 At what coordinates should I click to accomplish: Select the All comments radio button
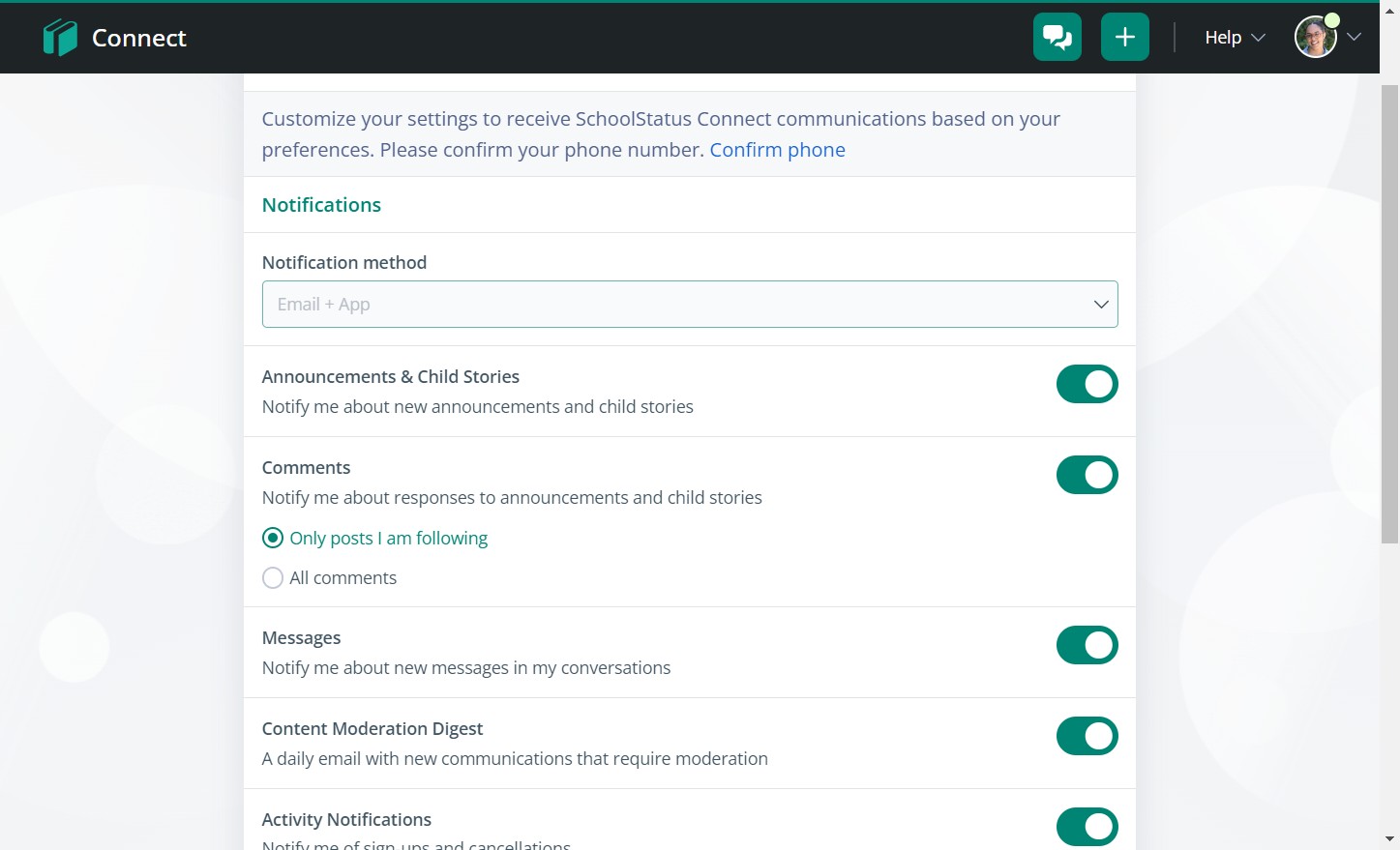point(273,578)
